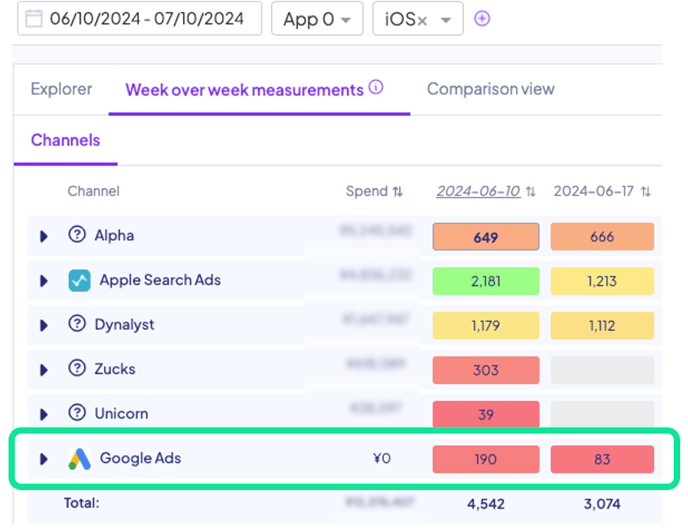This screenshot has width=688, height=529.
Task: Click the calendar icon in date field
Action: click(33, 19)
